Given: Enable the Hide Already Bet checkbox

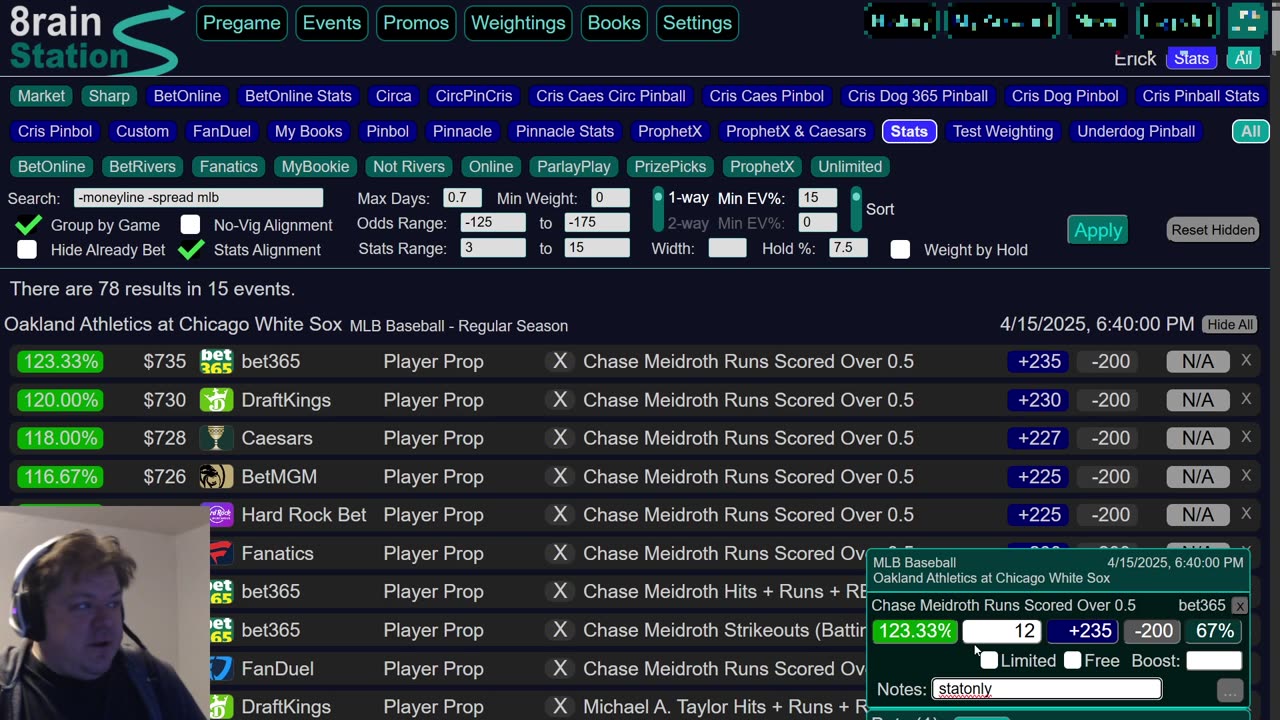Looking at the screenshot, I should tap(27, 249).
